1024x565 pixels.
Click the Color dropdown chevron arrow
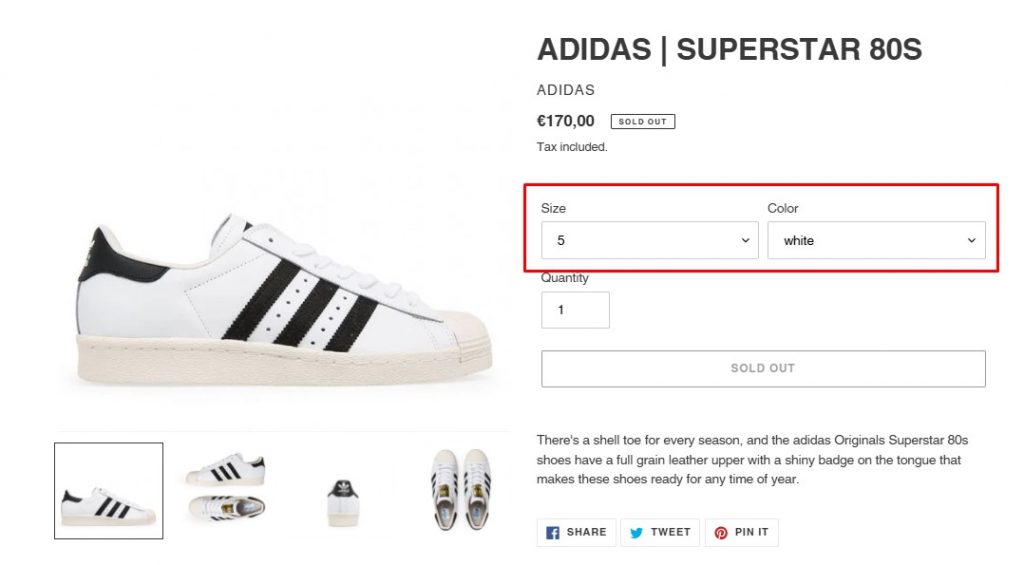tap(971, 241)
